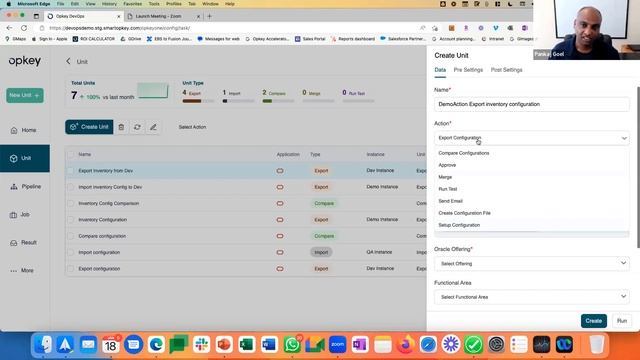Open the Favorites menu in menu bar

[133, 4]
